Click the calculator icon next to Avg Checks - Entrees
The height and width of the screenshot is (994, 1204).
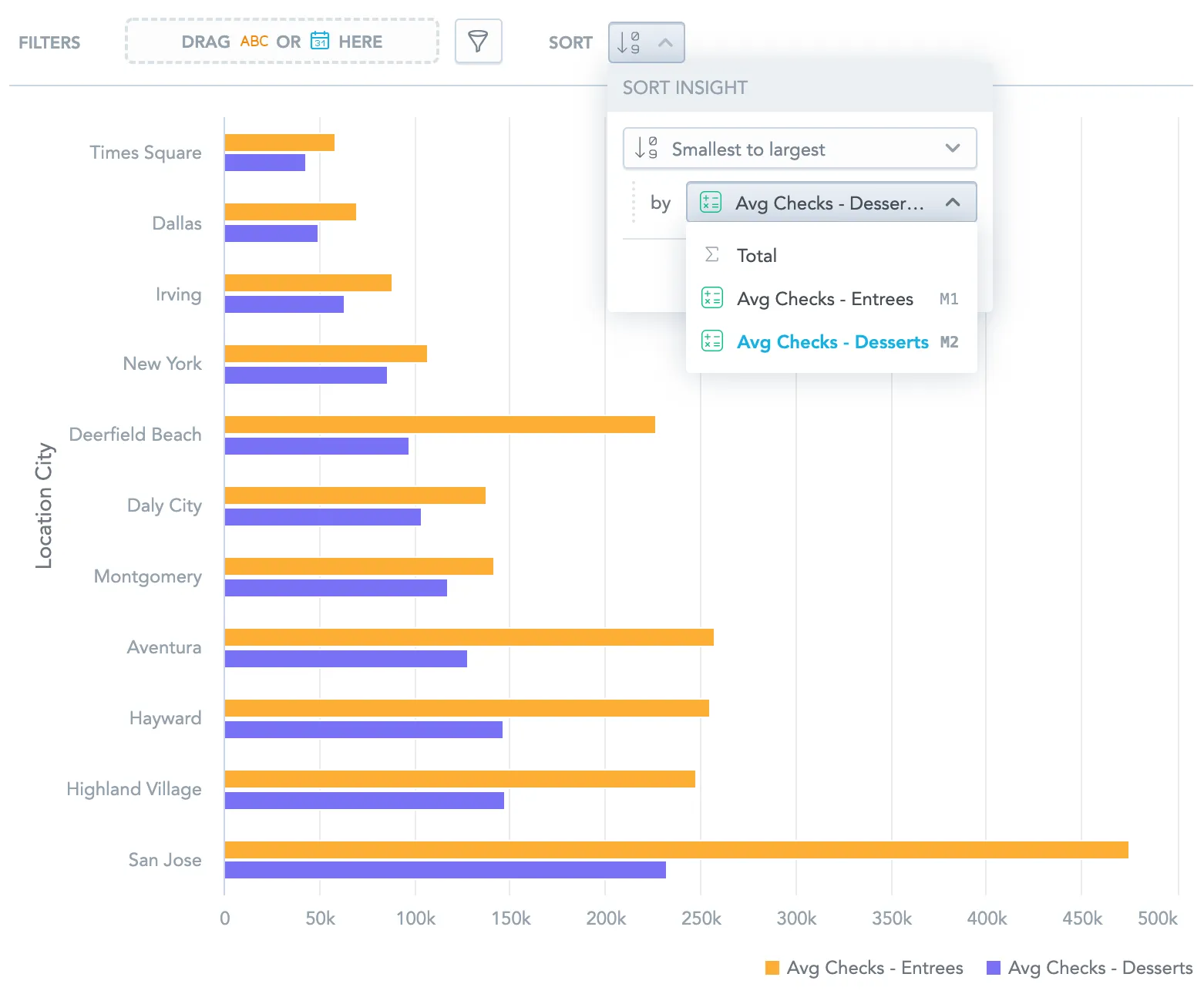[x=711, y=298]
